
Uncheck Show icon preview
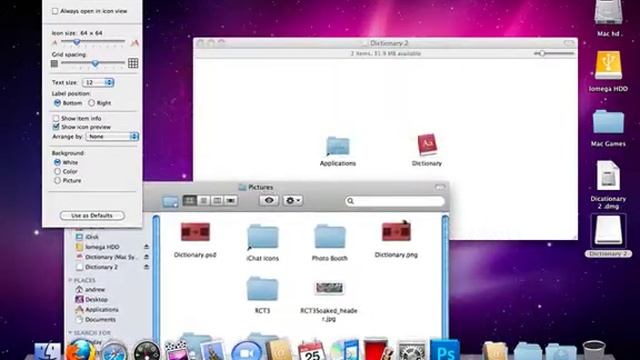pos(56,127)
